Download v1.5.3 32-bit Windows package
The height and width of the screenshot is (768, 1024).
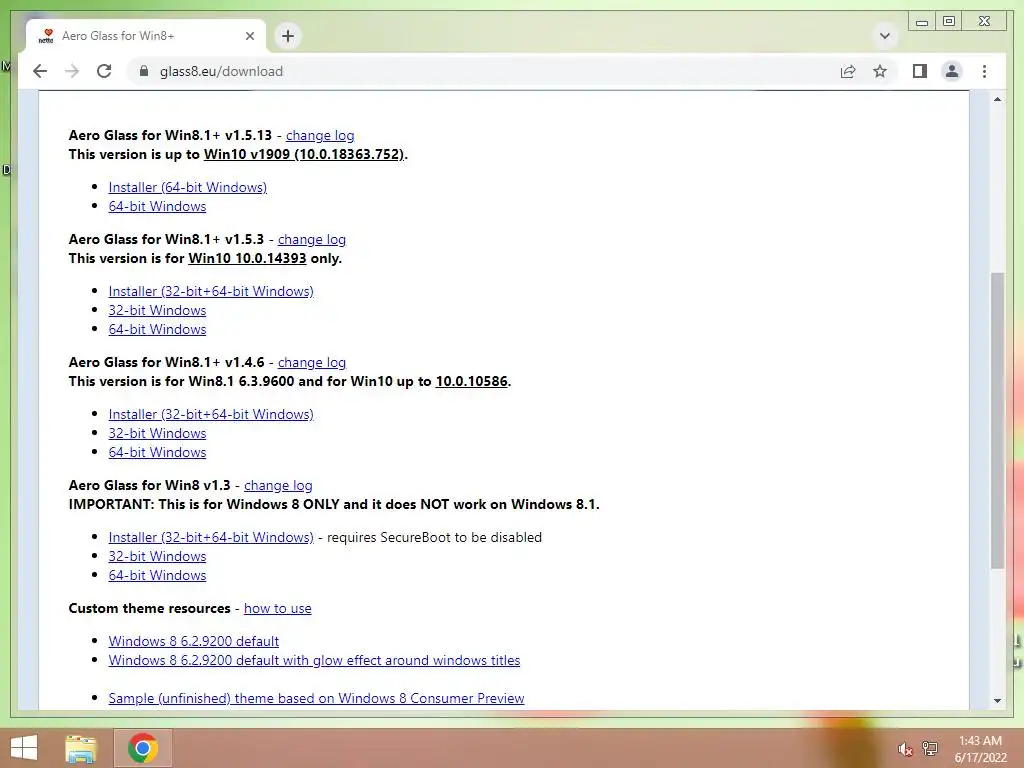pos(157,310)
